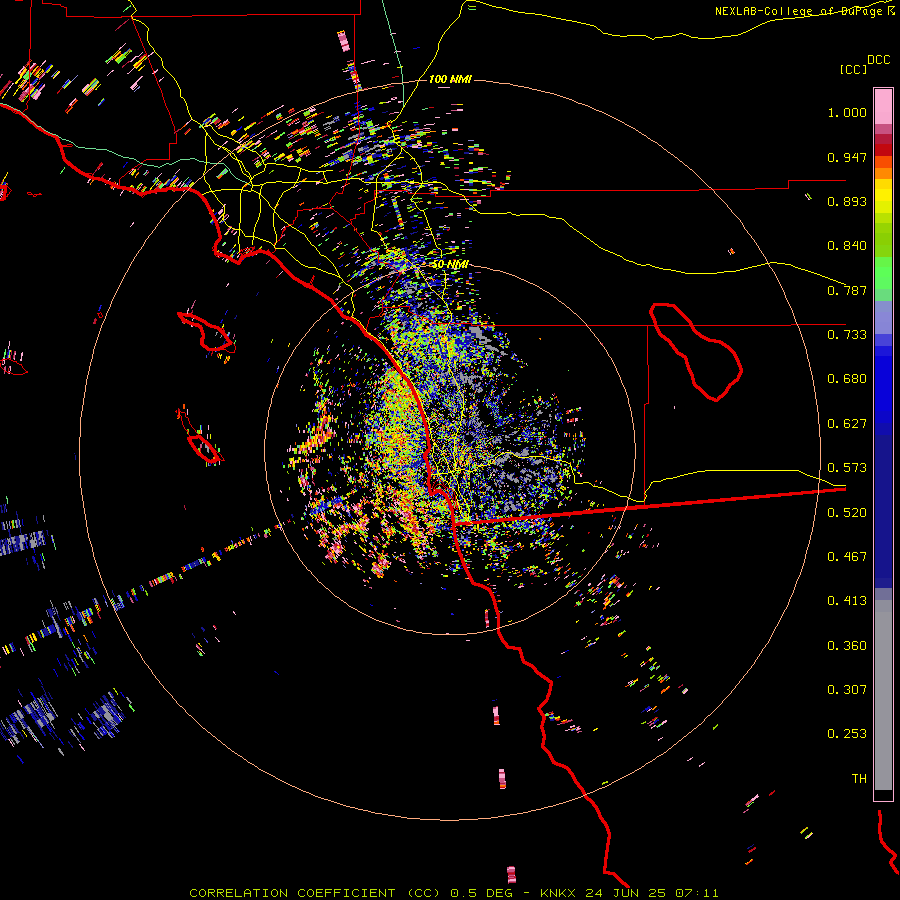Select the 0.253 scale value

click(847, 734)
